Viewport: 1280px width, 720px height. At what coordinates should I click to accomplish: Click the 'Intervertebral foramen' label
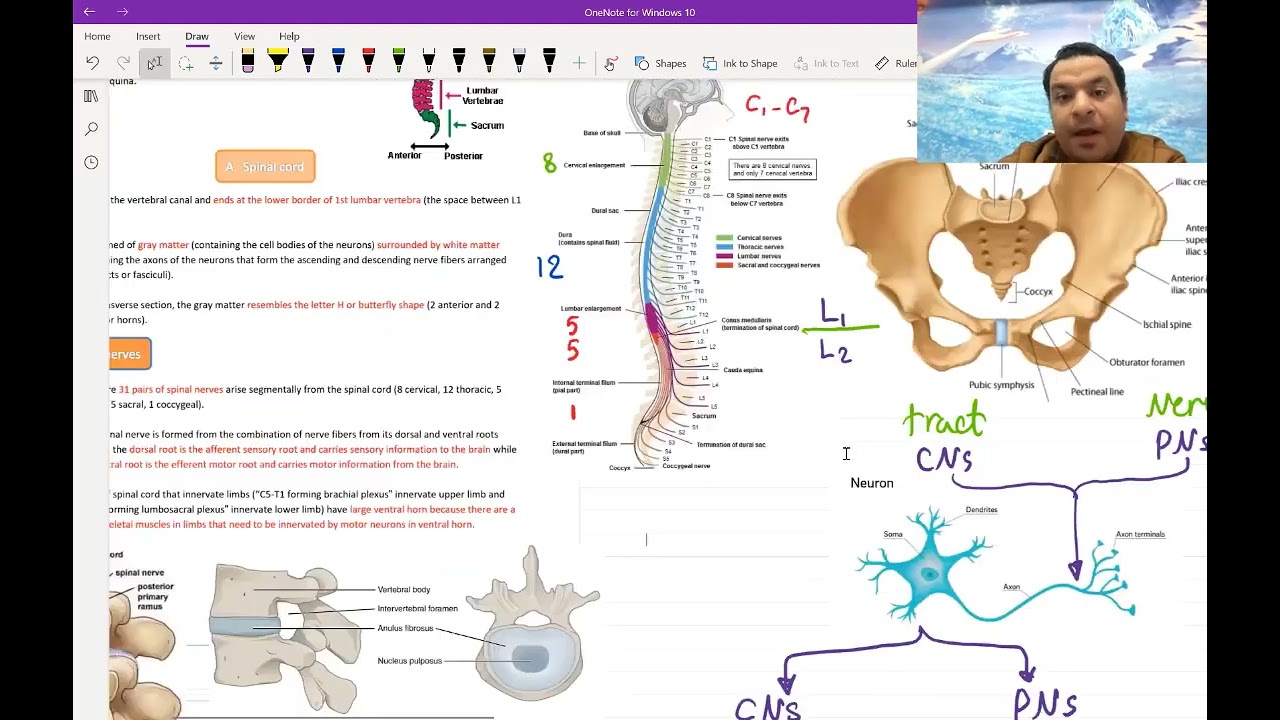point(417,608)
